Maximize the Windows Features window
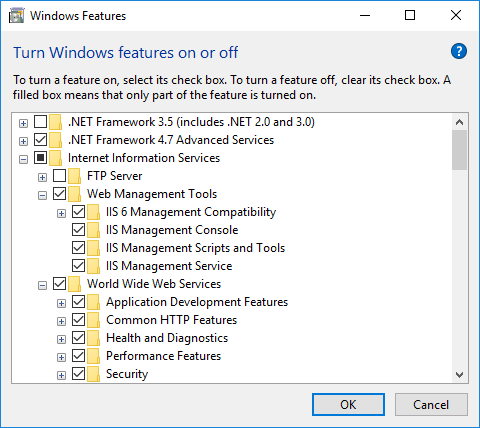This screenshot has height=428, width=480. click(410, 15)
